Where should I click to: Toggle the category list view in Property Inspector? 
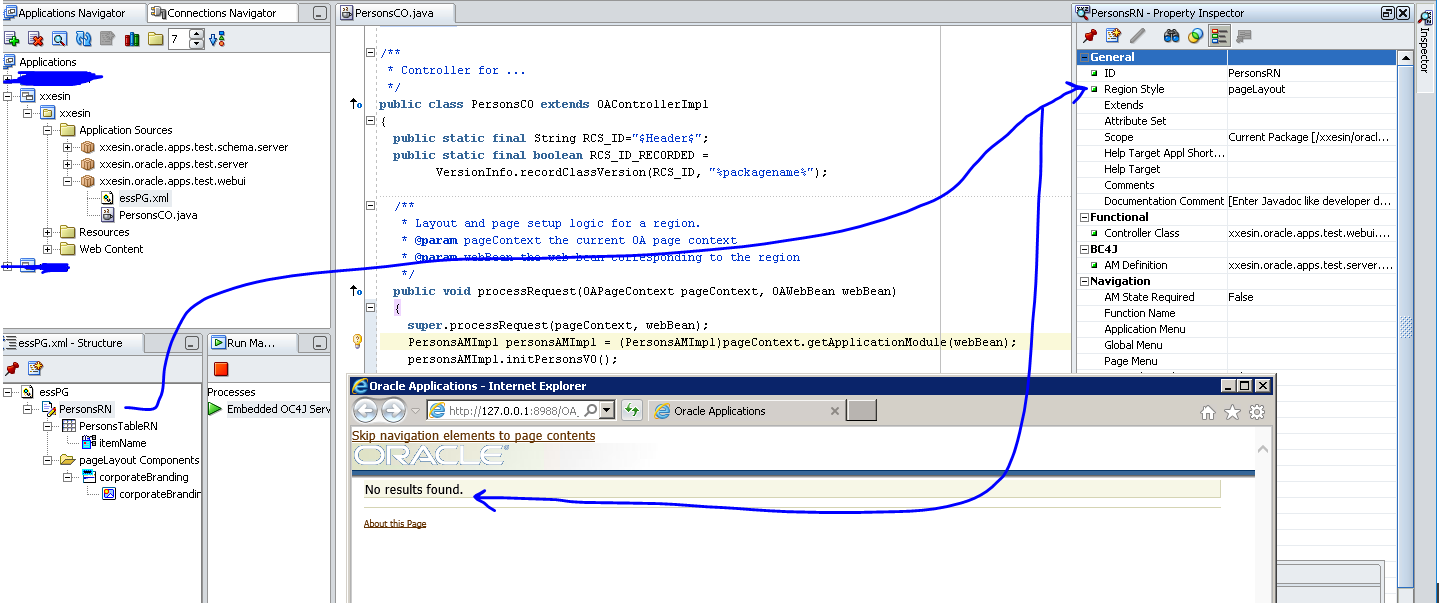[x=1219, y=36]
